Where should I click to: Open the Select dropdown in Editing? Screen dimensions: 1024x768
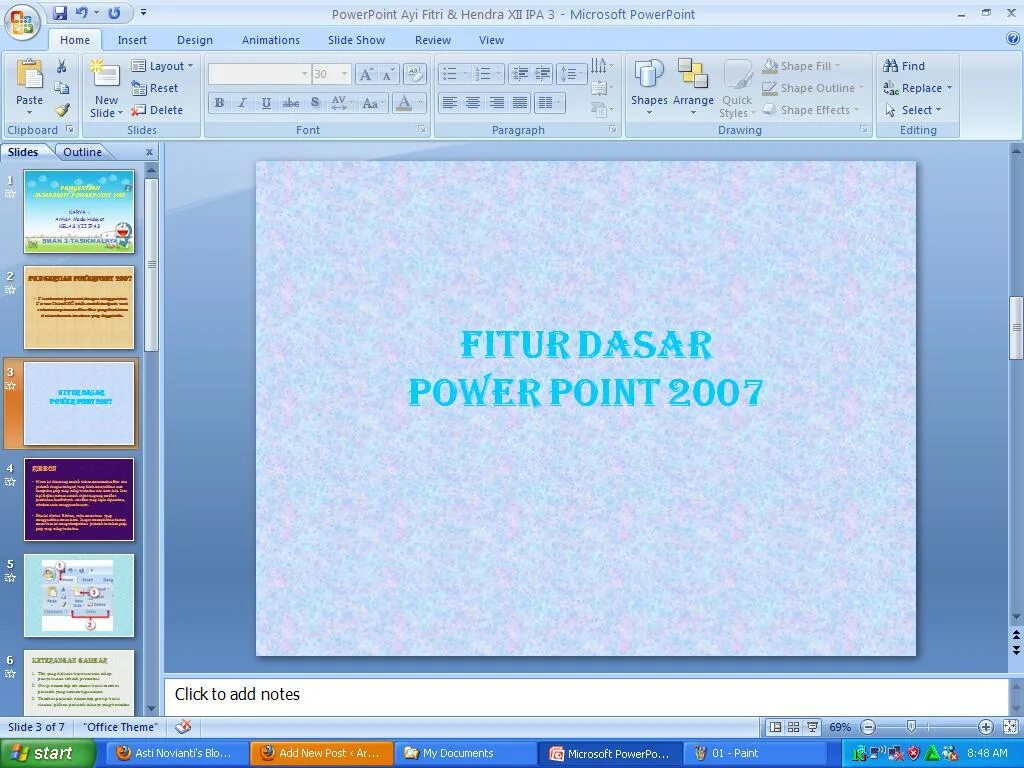pyautogui.click(x=913, y=110)
